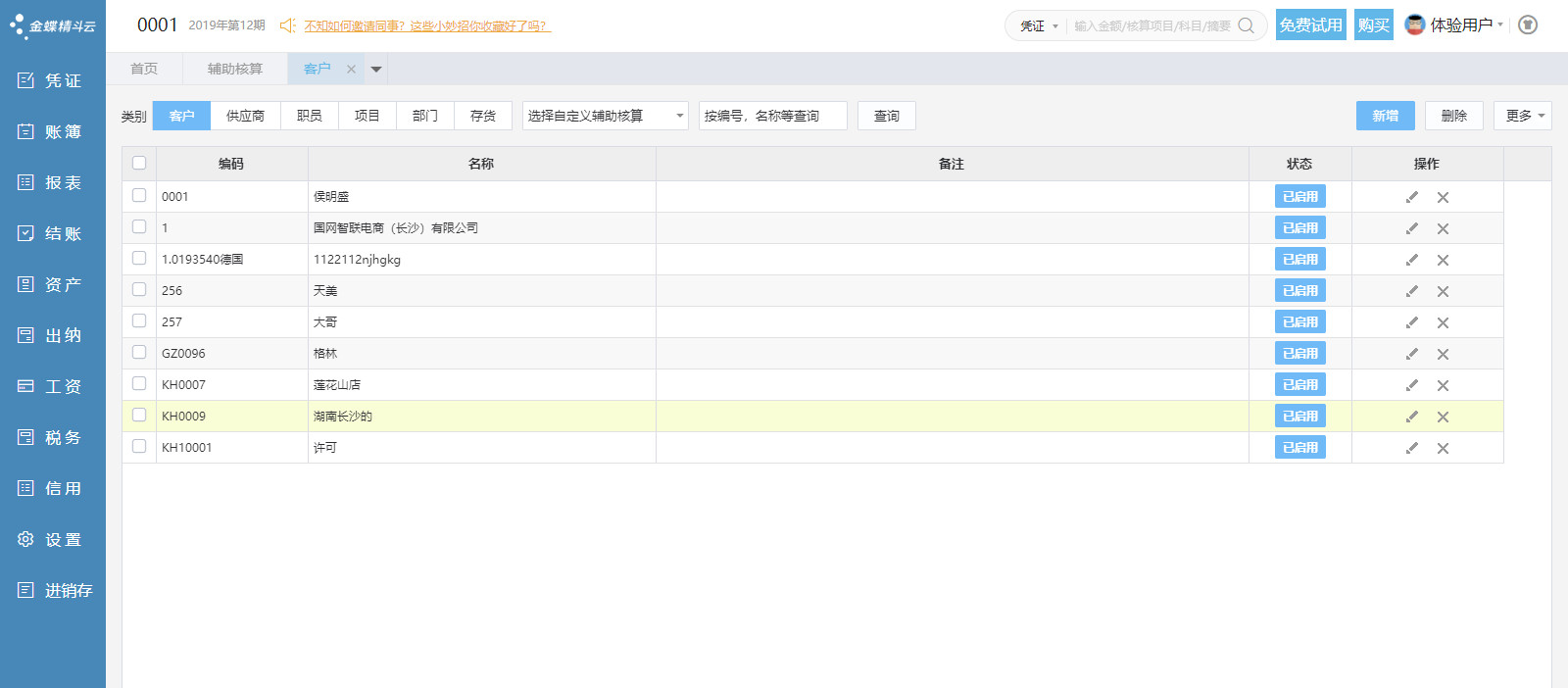Open the 账簿 sidebar module
Viewport: 1568px width, 688px height.
point(52,131)
